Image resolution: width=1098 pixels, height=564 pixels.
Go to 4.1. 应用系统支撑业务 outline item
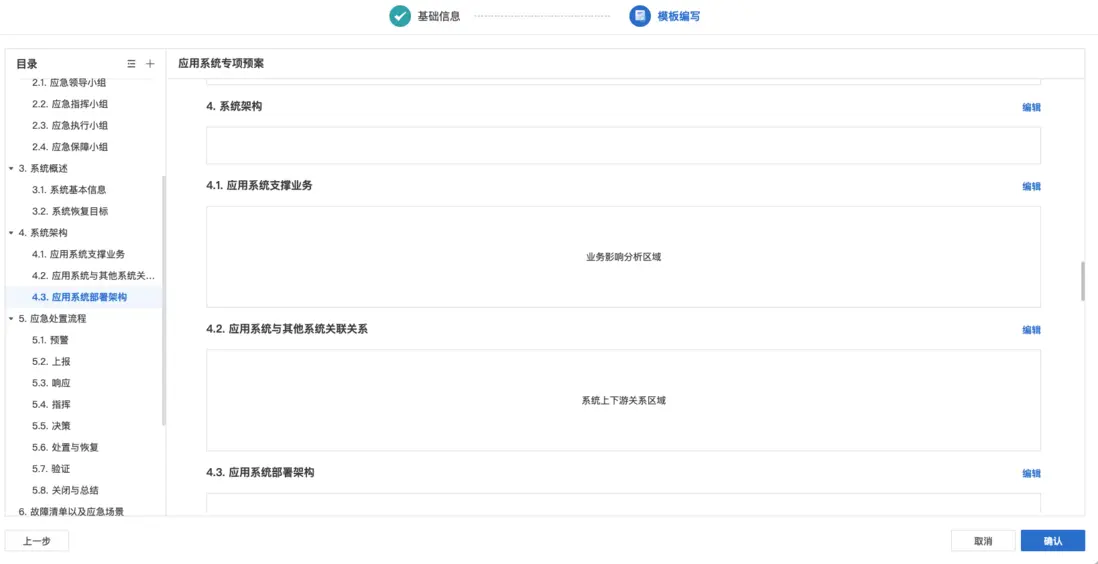(x=78, y=254)
